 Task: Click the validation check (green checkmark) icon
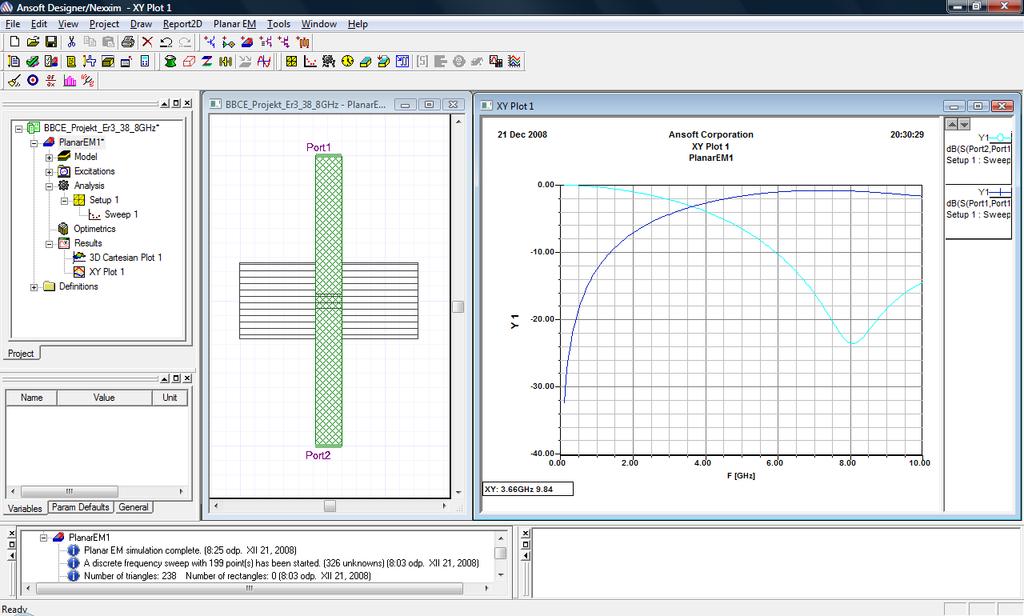pos(32,61)
